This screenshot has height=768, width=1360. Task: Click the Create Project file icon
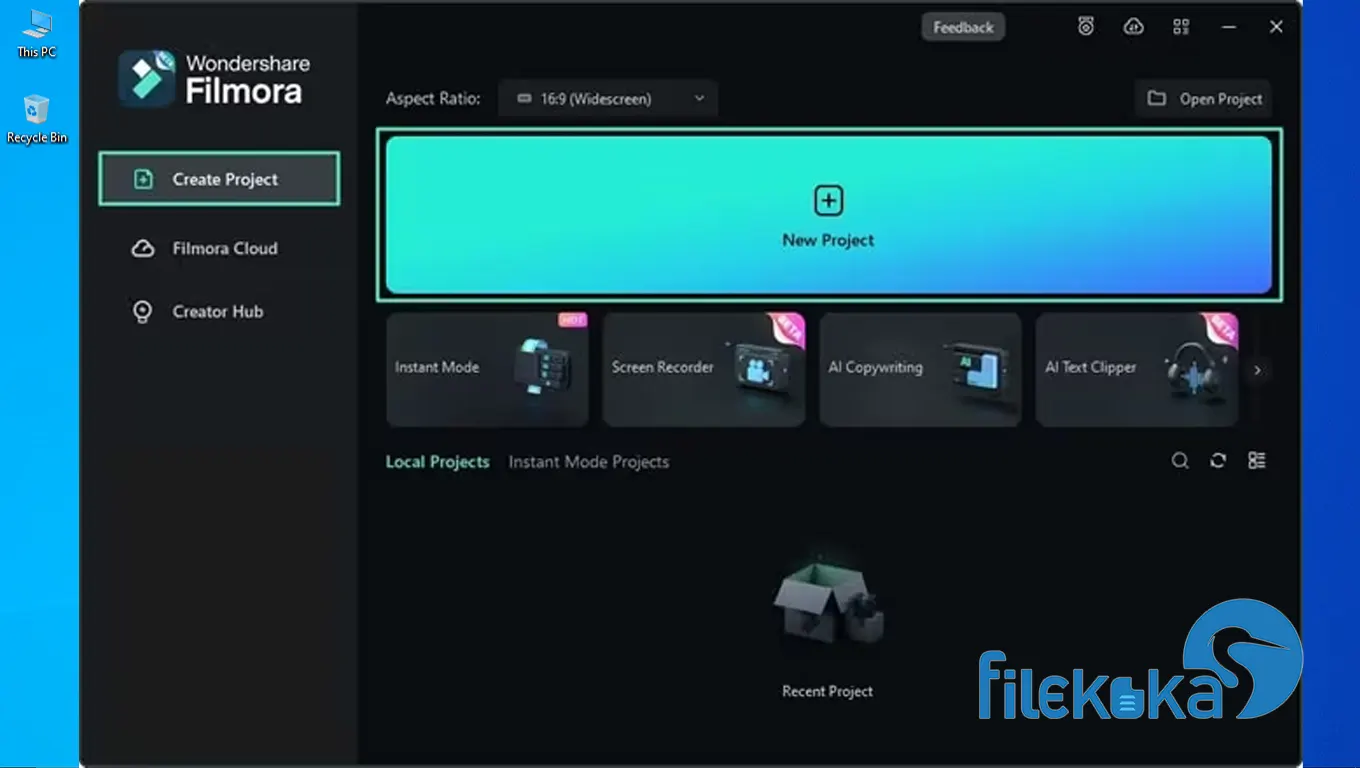click(x=143, y=179)
